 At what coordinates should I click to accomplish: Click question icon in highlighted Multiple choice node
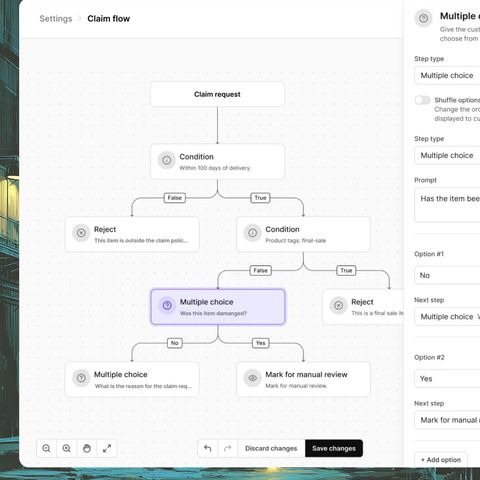coord(167,305)
